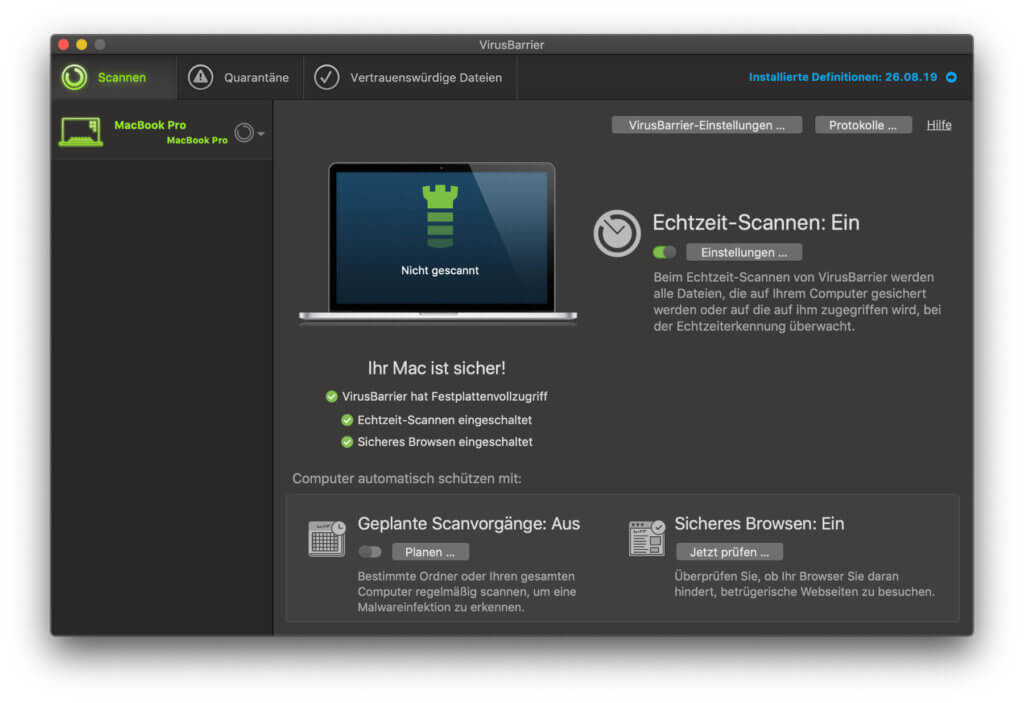Image resolution: width=1024 pixels, height=703 pixels.
Task: Click the green castle tower icon
Action: tap(440, 216)
